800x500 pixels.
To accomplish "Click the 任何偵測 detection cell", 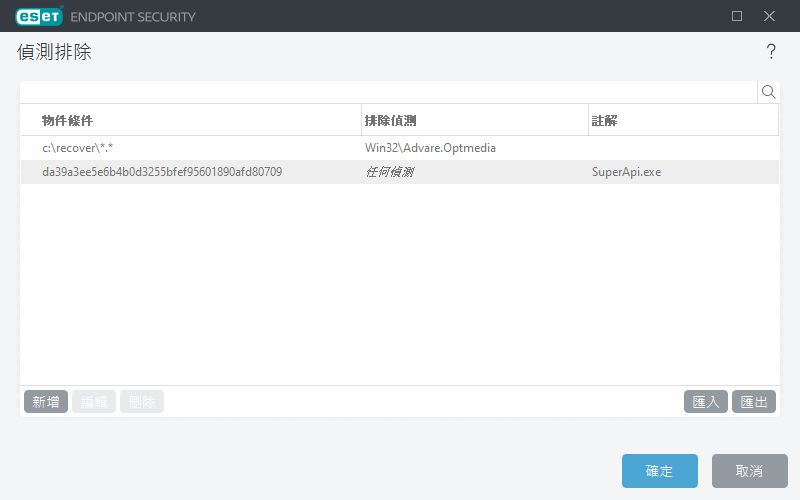I will point(390,172).
